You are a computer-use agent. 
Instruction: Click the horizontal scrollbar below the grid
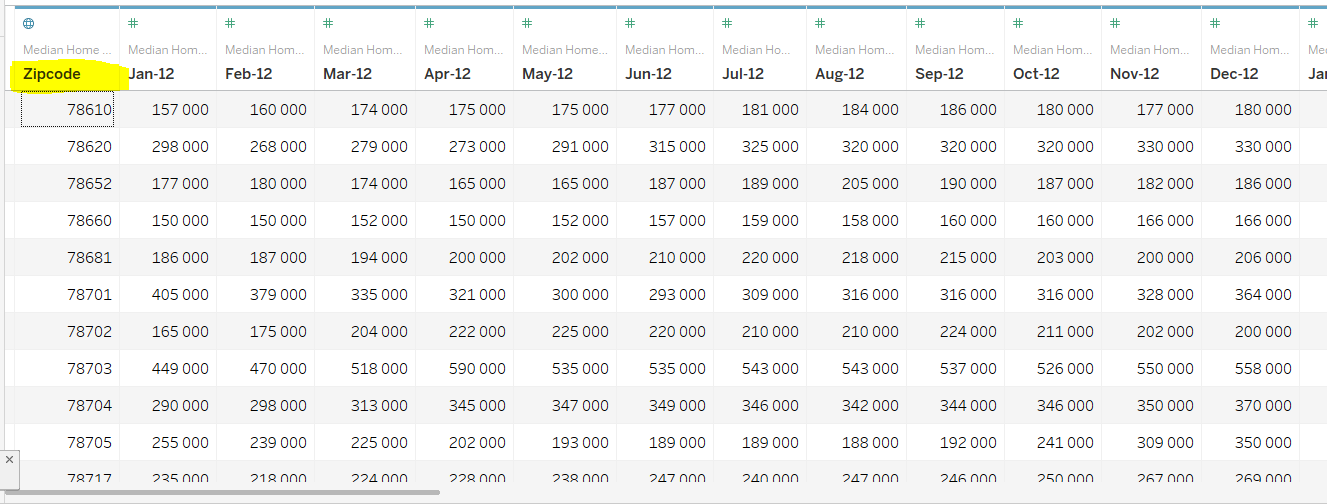click(x=222, y=492)
